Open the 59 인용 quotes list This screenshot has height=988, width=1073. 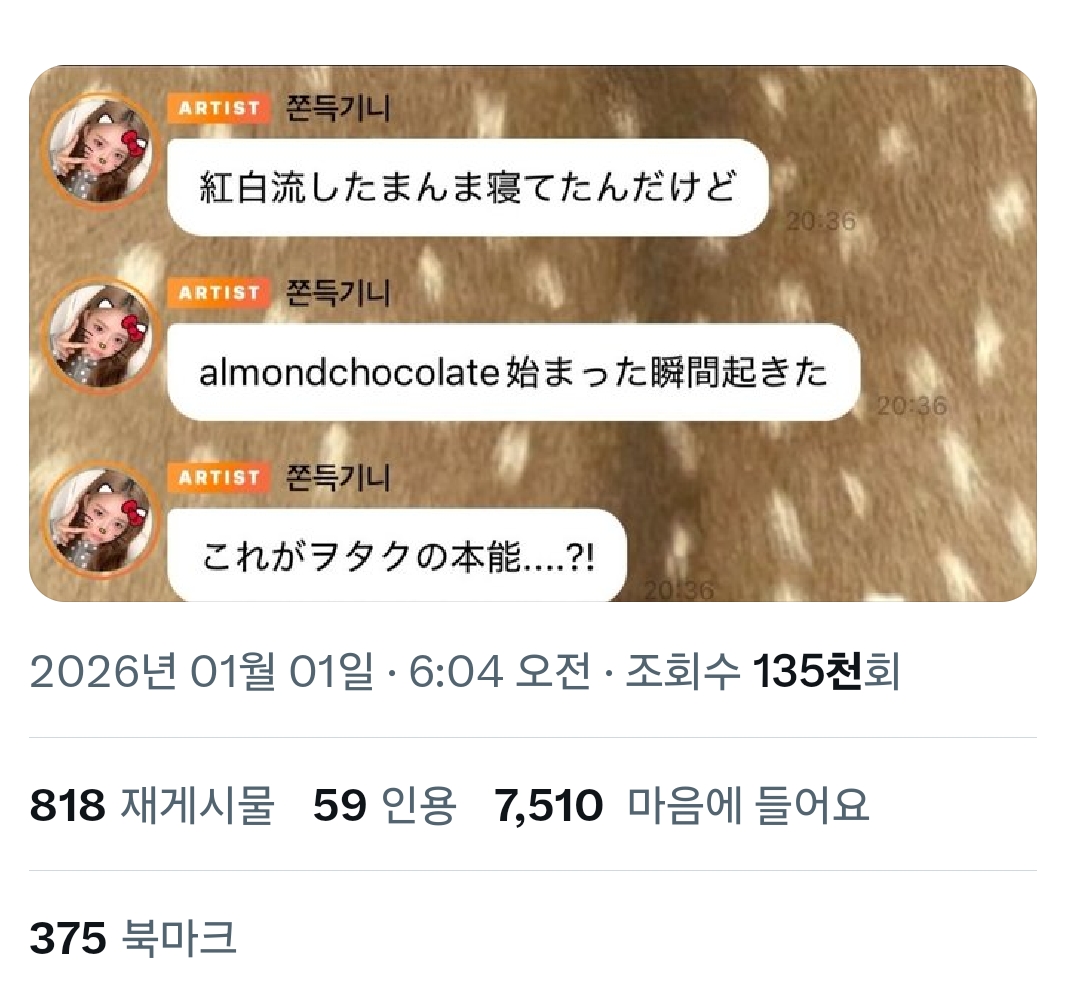pos(385,805)
